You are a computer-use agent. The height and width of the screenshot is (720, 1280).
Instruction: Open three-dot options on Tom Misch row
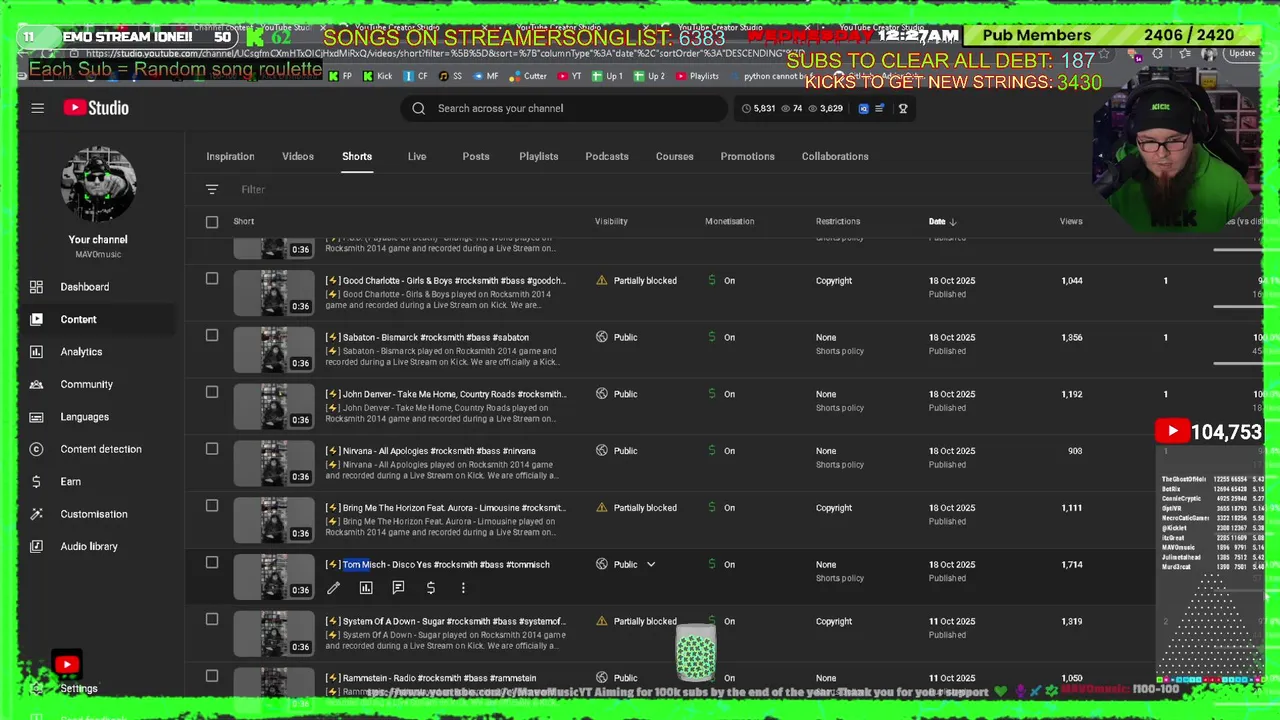pos(463,588)
